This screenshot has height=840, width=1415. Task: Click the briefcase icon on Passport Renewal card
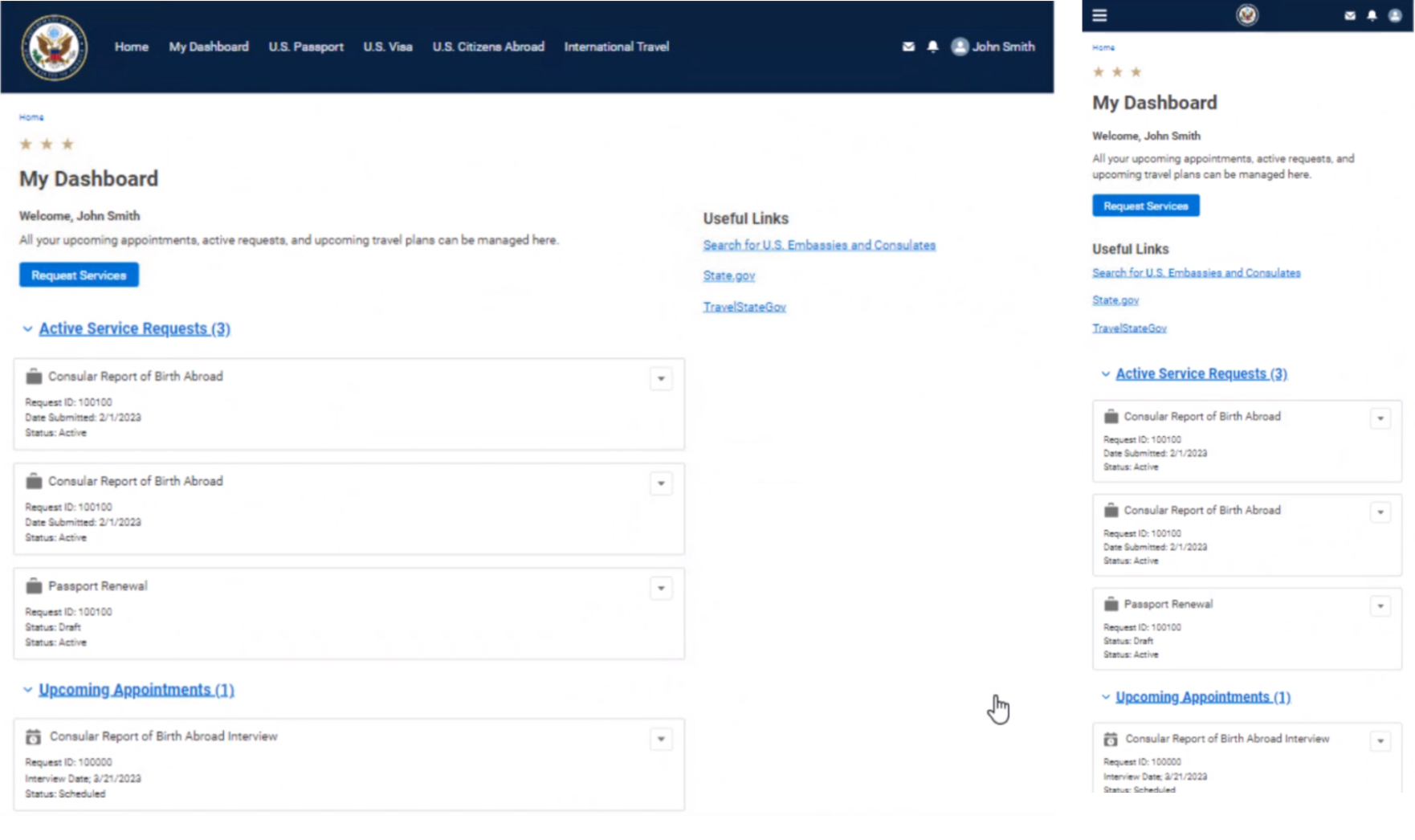(x=34, y=586)
